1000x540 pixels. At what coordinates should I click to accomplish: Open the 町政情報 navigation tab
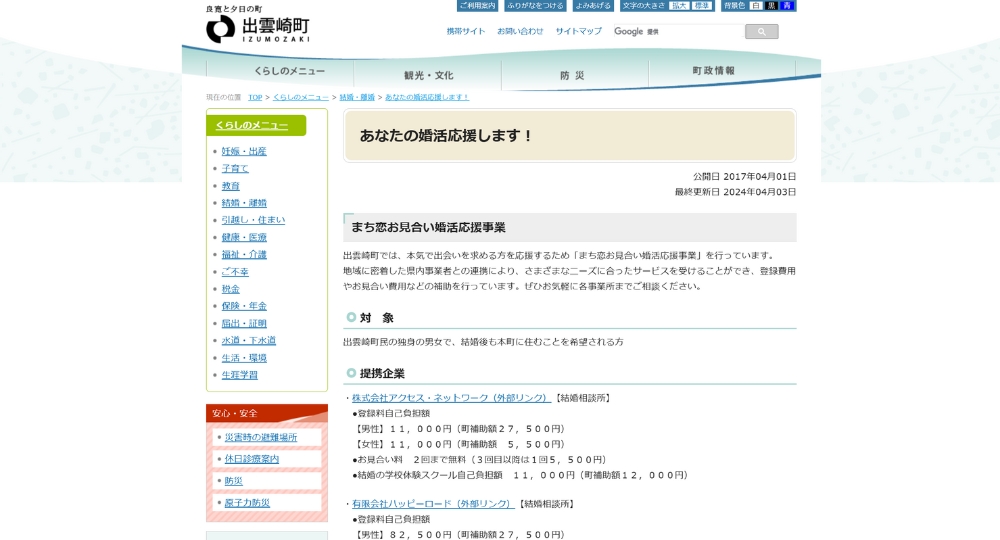click(714, 71)
